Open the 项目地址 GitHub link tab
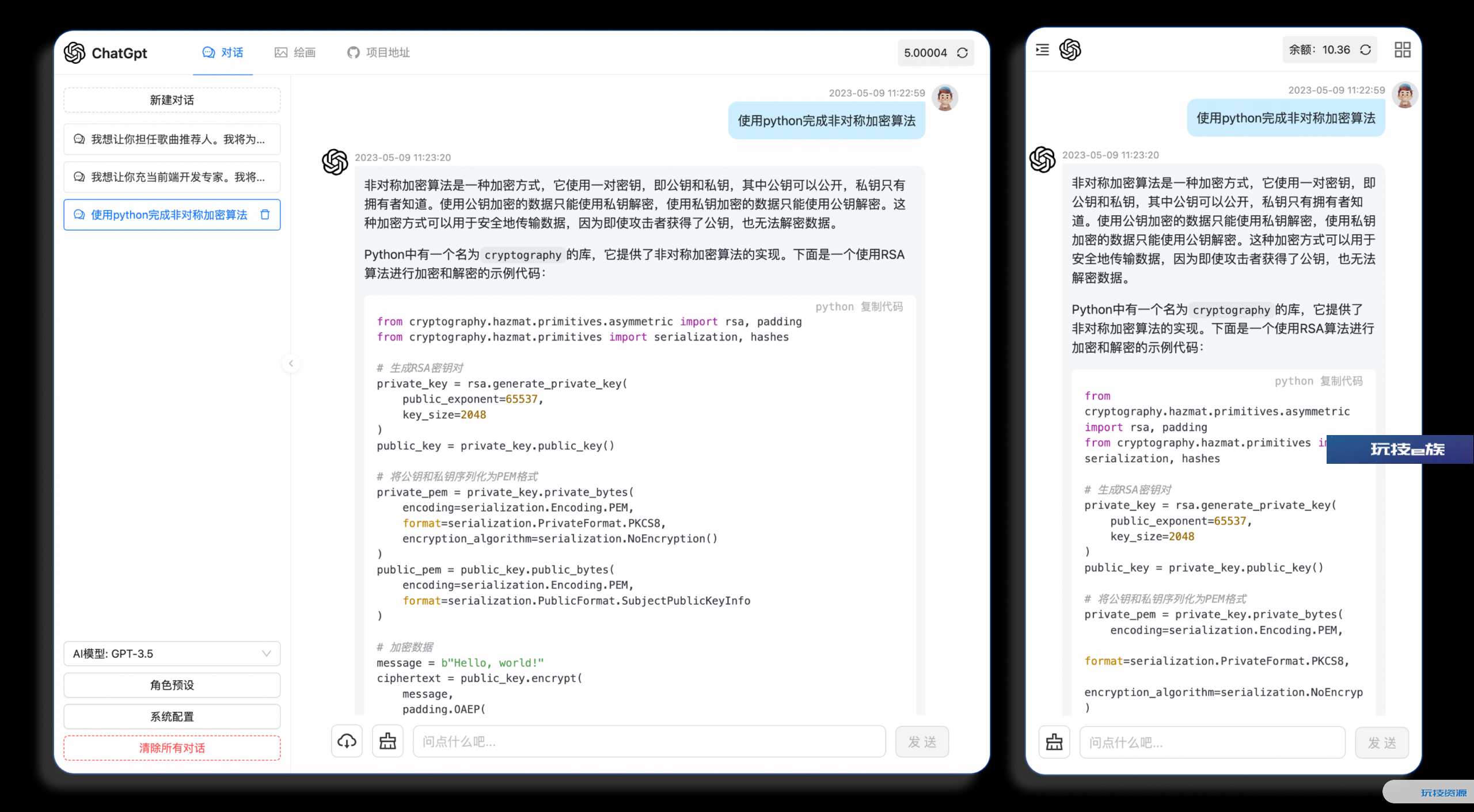The height and width of the screenshot is (812, 1474). click(378, 53)
